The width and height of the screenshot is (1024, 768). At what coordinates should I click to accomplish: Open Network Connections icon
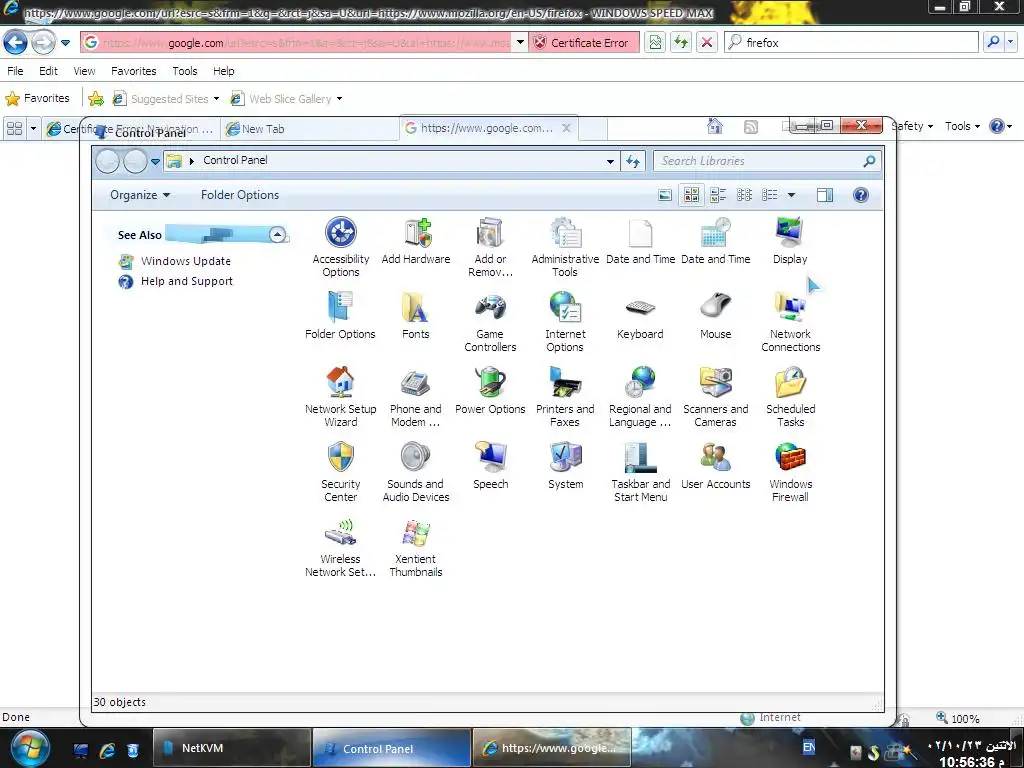(x=790, y=322)
